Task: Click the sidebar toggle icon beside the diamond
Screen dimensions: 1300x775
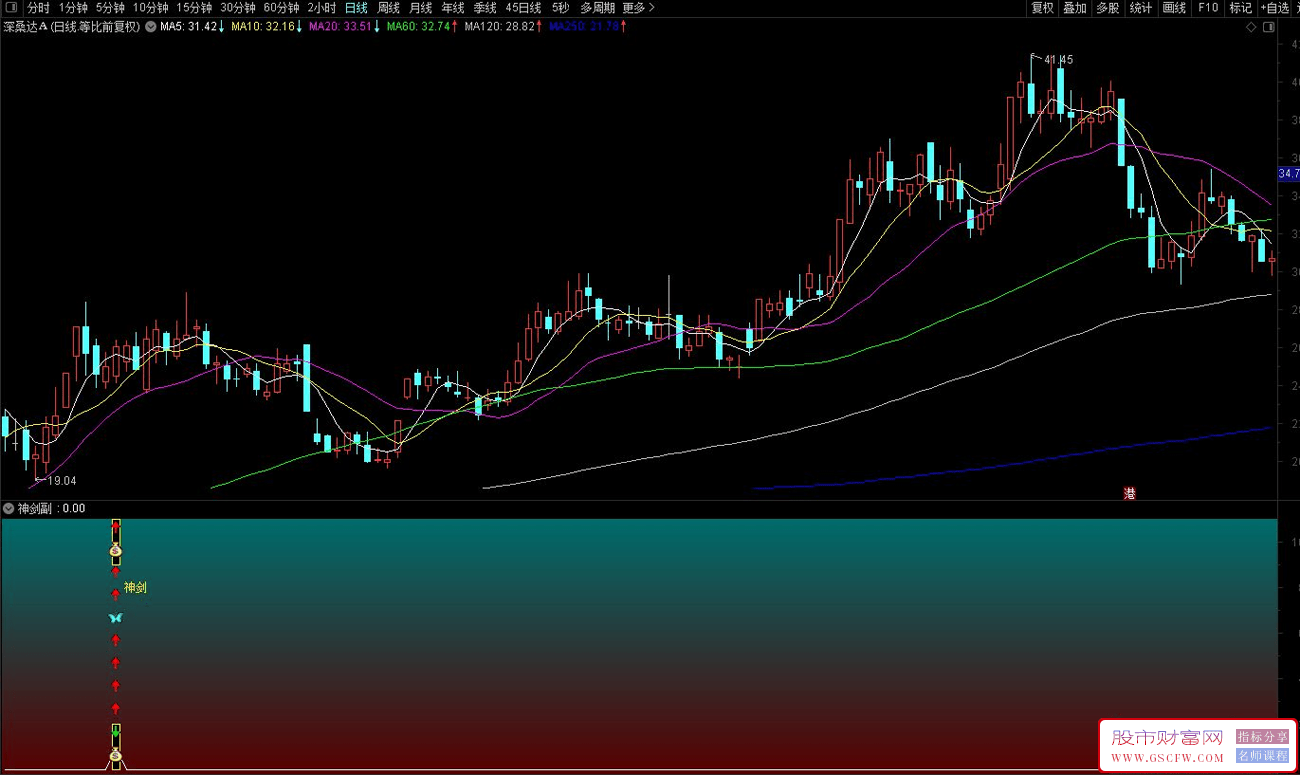Action: pos(1268,27)
